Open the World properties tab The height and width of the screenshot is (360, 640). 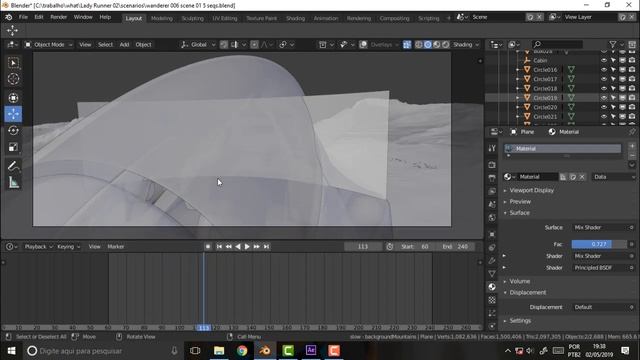click(492, 218)
